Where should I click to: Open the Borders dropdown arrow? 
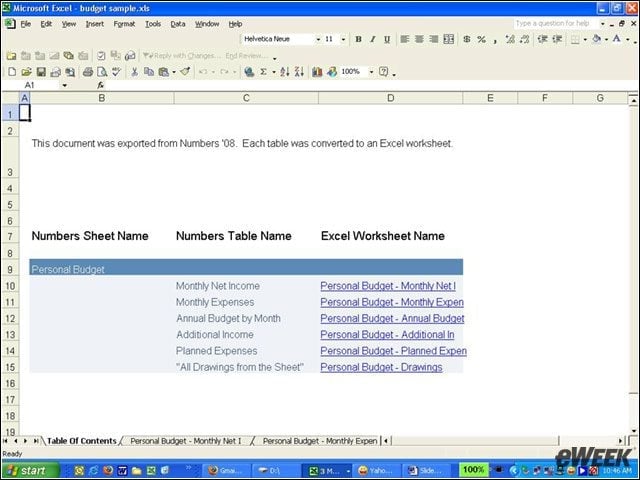click(585, 40)
